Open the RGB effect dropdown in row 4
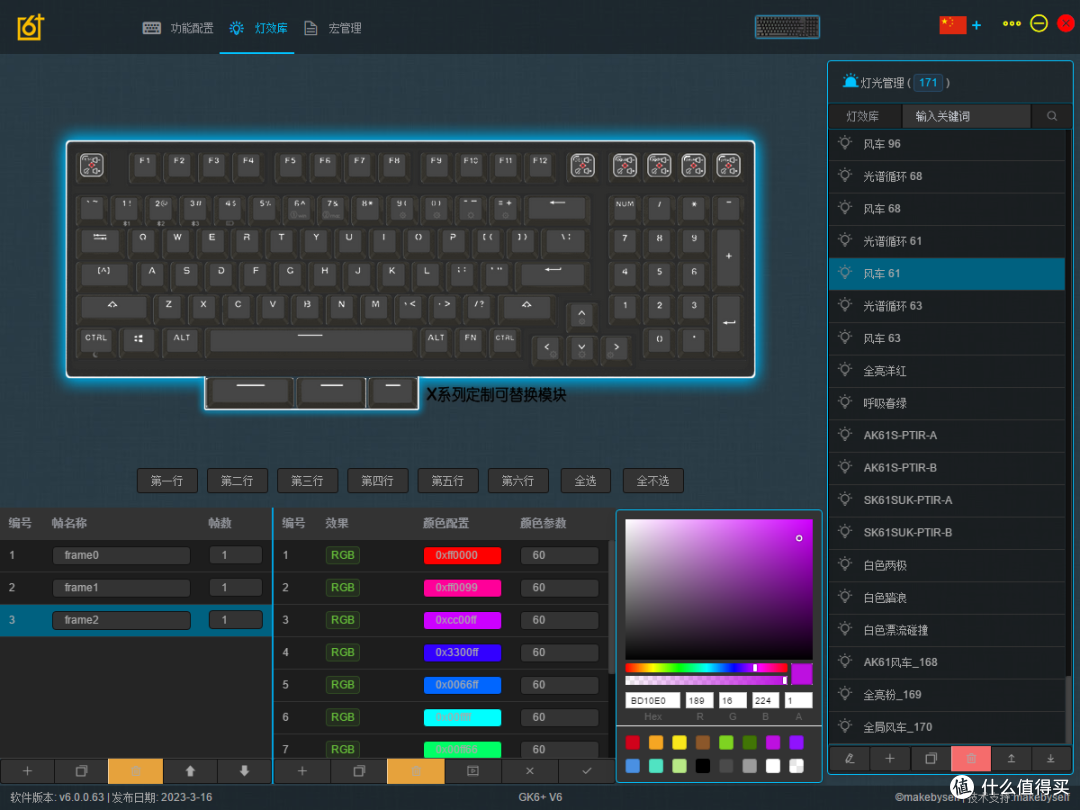1080x810 pixels. [x=342, y=652]
